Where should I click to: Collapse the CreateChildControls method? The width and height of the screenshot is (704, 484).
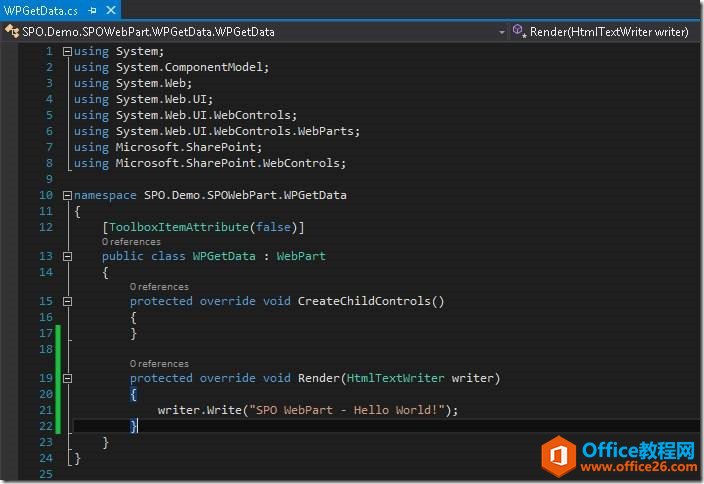pyautogui.click(x=67, y=301)
